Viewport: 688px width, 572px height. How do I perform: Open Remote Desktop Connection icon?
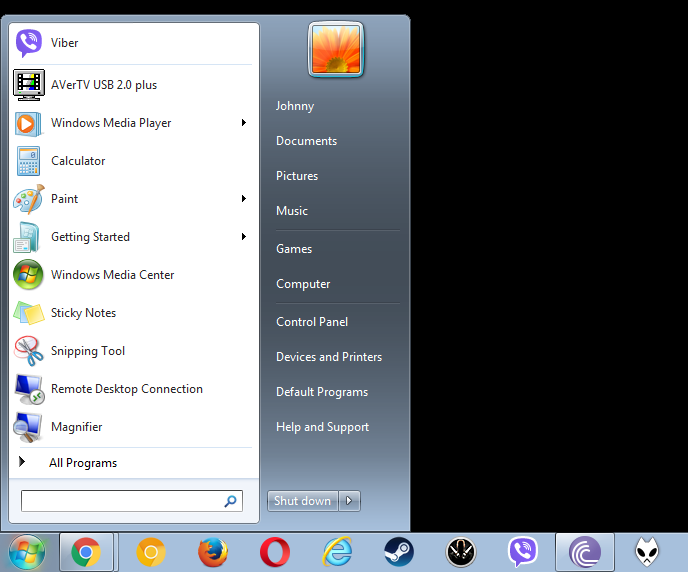point(29,389)
